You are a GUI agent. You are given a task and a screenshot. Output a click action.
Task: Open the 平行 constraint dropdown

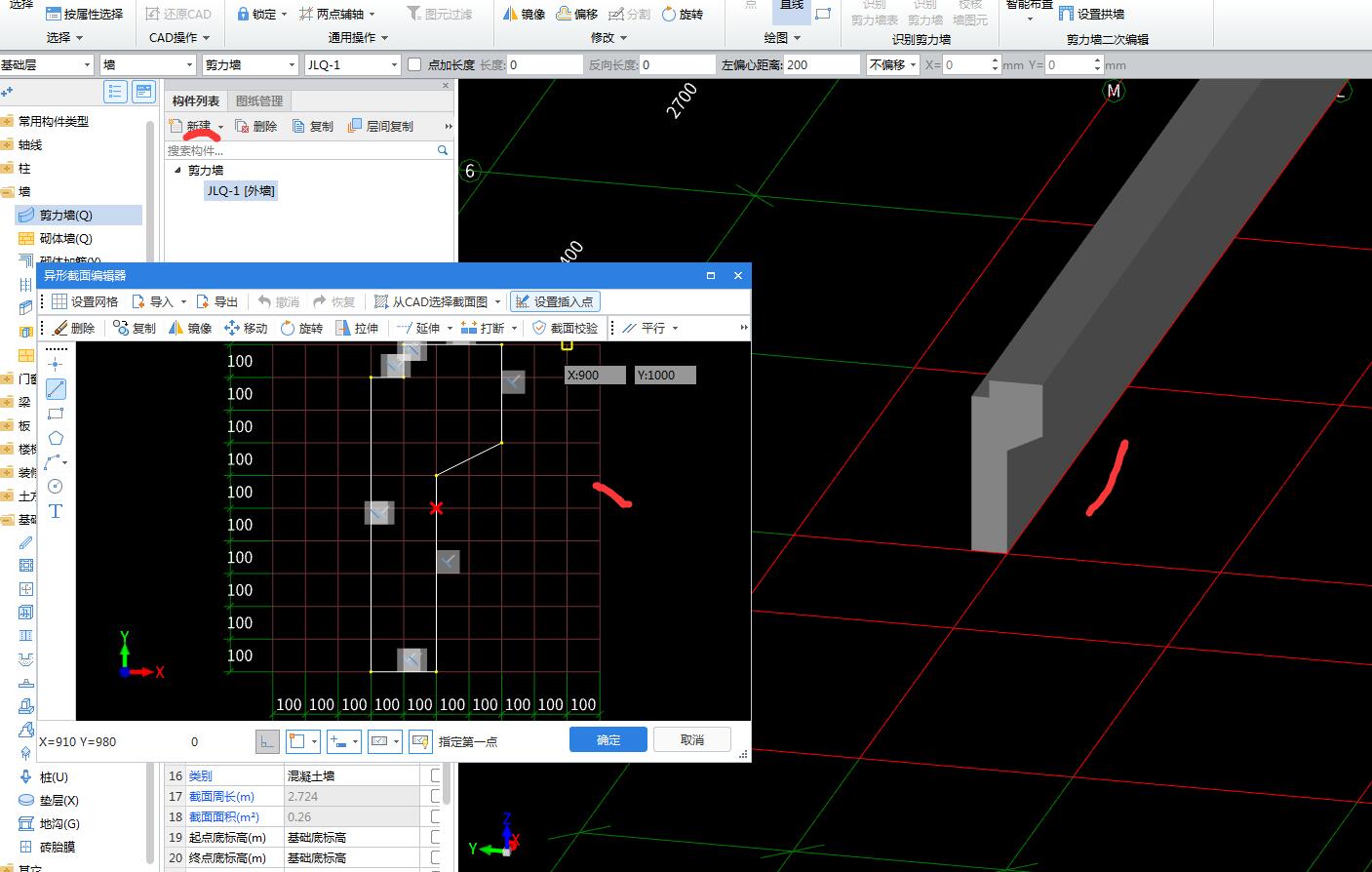(675, 328)
